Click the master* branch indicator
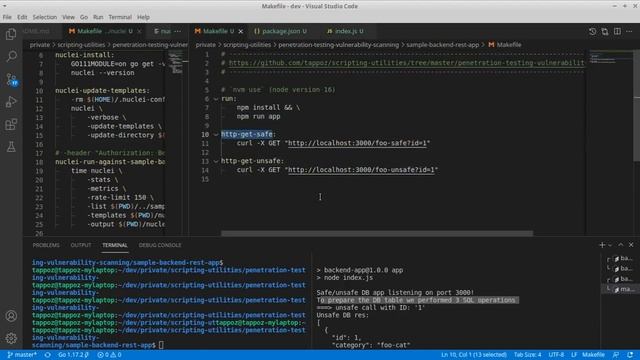The image size is (640, 360). click(x=22, y=355)
